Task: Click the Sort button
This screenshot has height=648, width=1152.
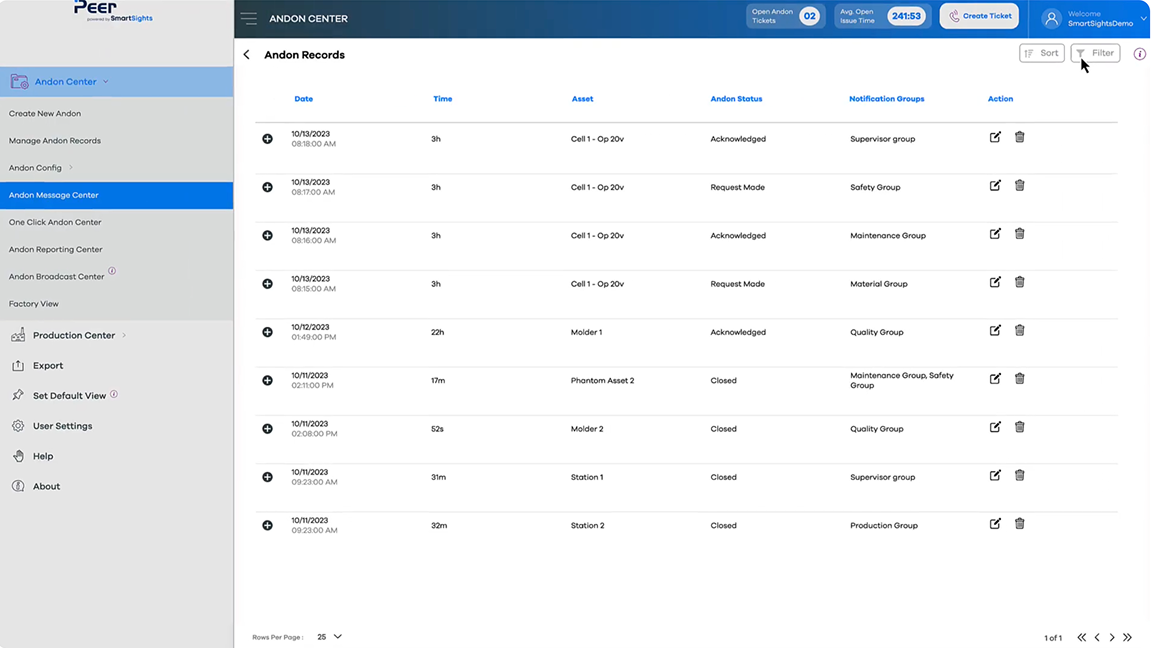Action: point(1042,53)
